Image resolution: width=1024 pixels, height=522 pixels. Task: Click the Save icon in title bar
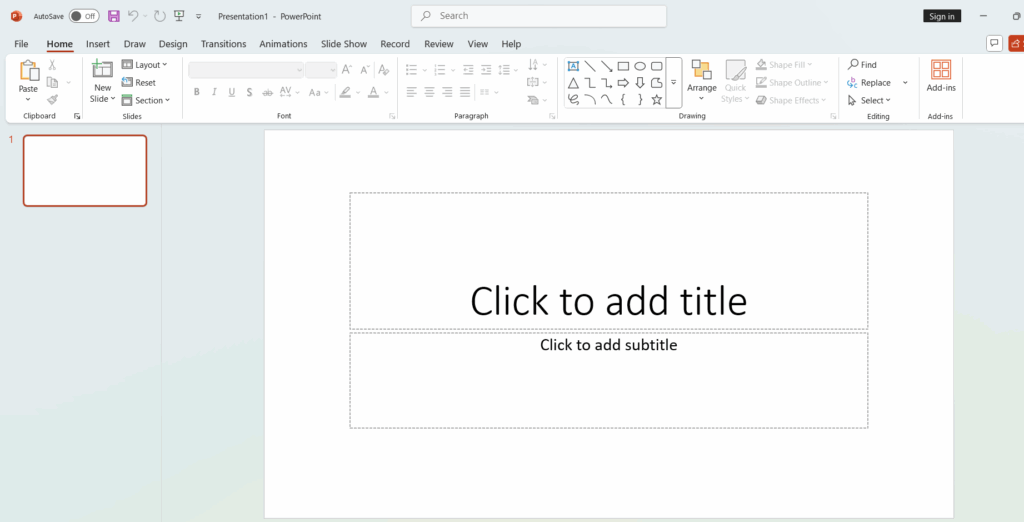pyautogui.click(x=113, y=16)
